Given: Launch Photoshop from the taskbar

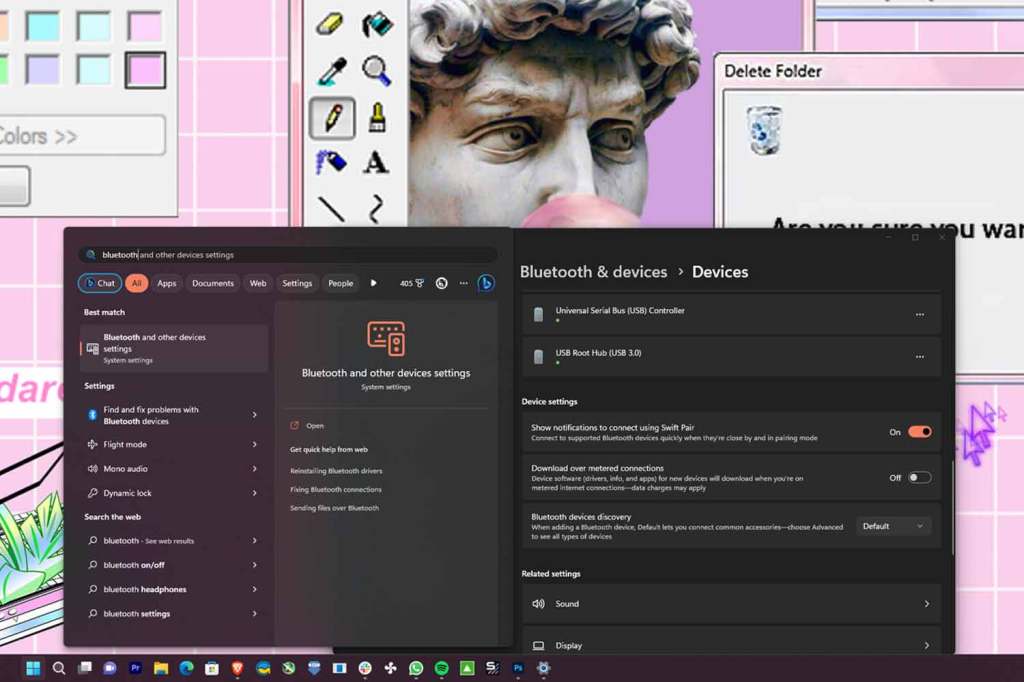Looking at the screenshot, I should 518,668.
